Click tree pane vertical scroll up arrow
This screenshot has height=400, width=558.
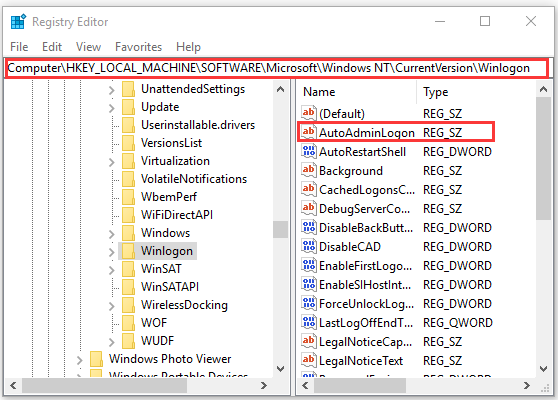click(280, 89)
